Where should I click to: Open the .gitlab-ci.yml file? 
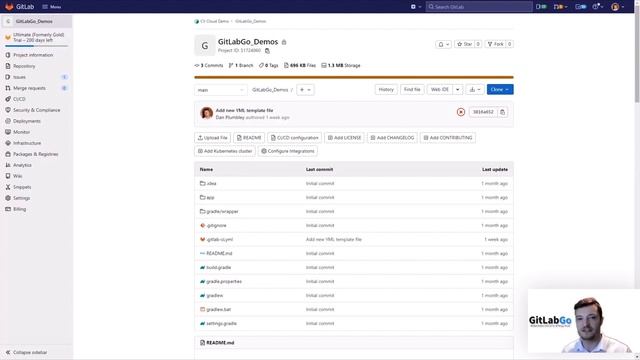point(220,240)
